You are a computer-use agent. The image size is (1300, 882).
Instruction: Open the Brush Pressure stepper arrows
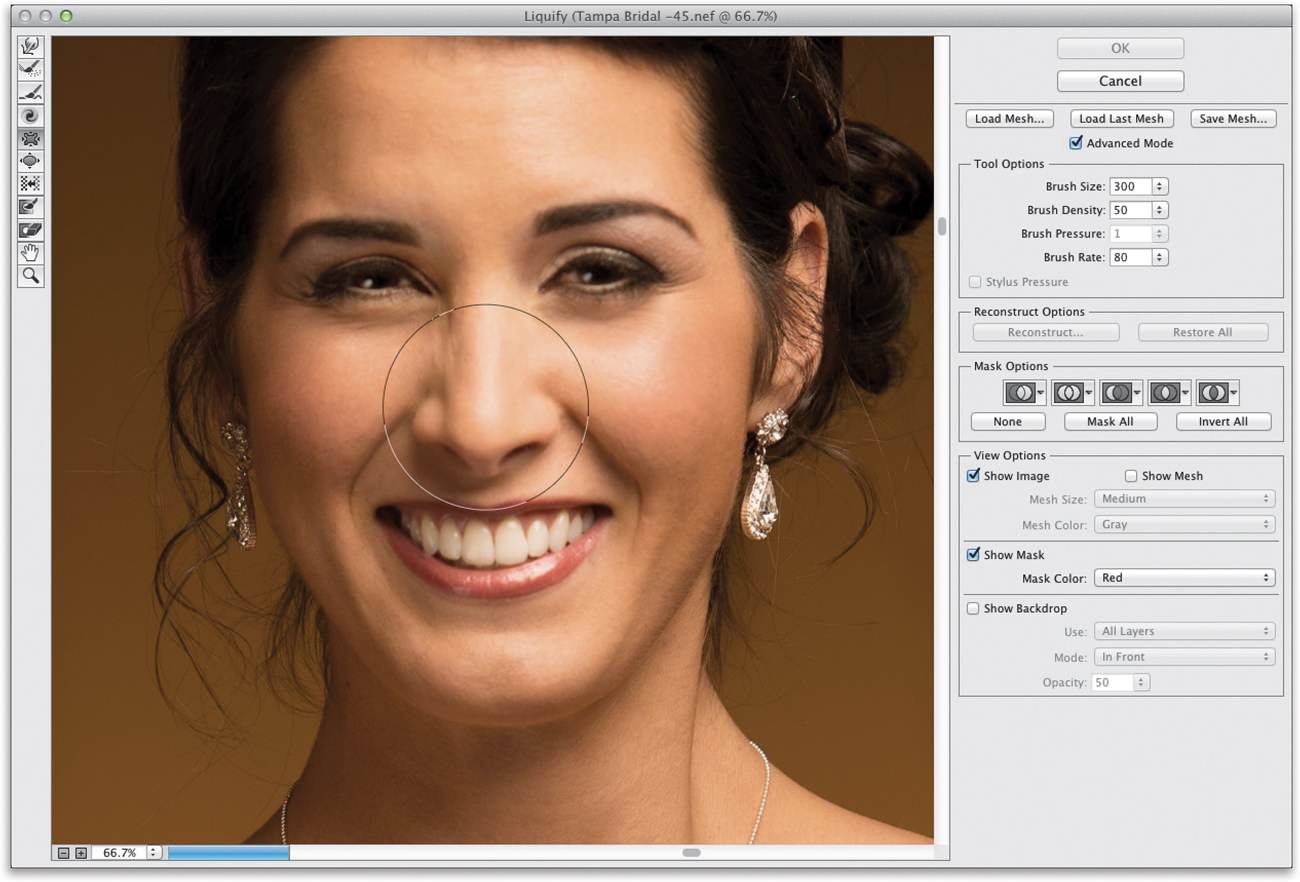(x=1160, y=234)
